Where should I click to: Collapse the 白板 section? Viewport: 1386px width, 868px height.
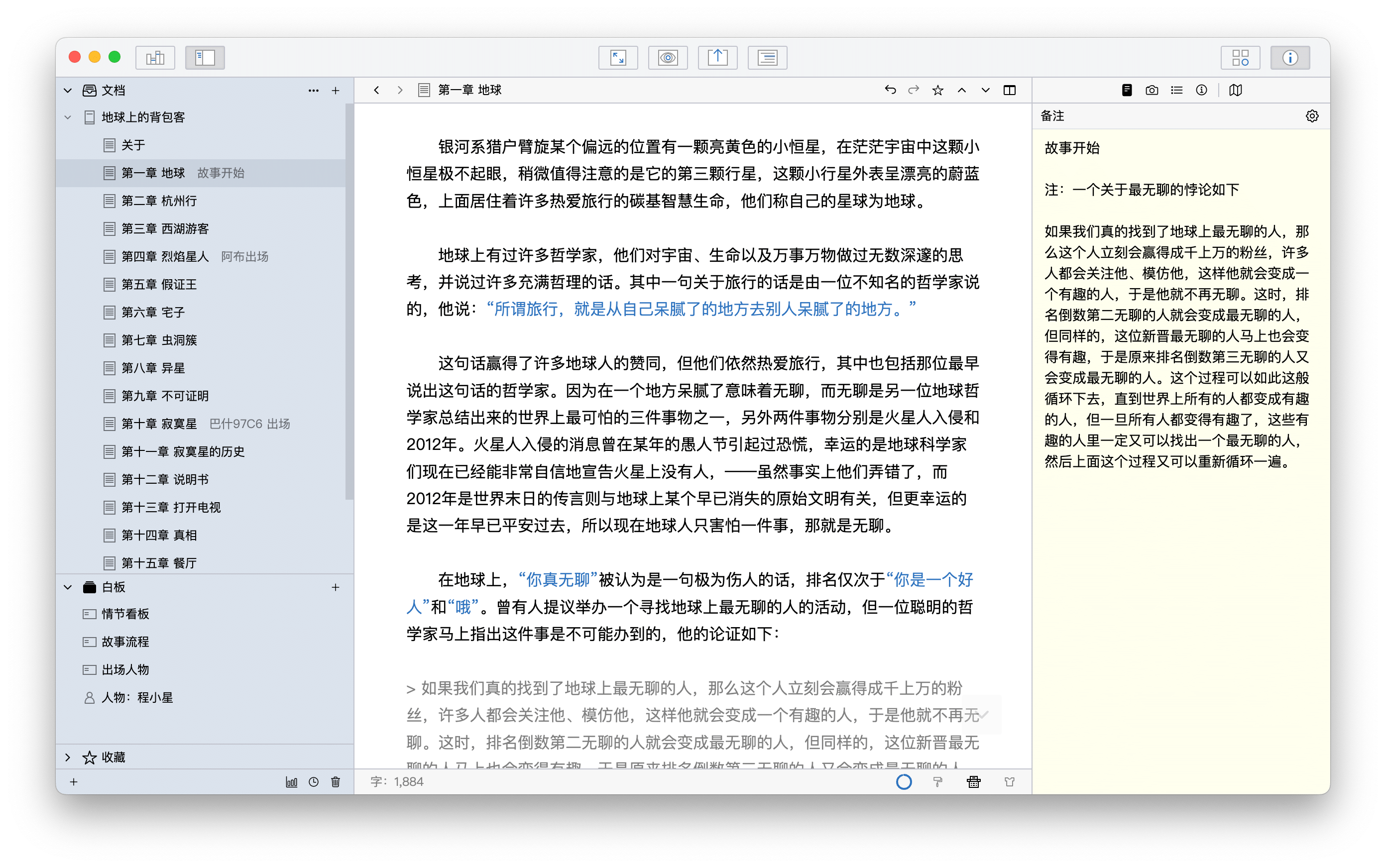68,587
